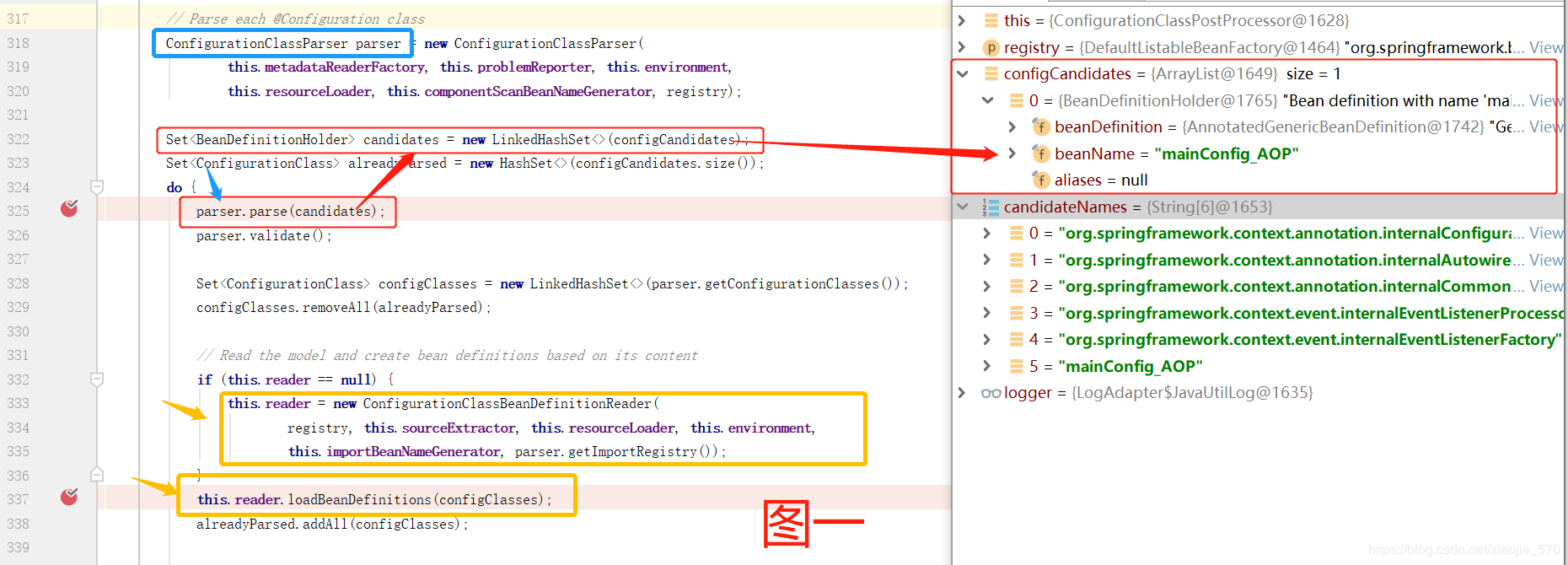The width and height of the screenshot is (1568, 565).
Task: Collapse the configCandidates variable node
Action: point(962,74)
